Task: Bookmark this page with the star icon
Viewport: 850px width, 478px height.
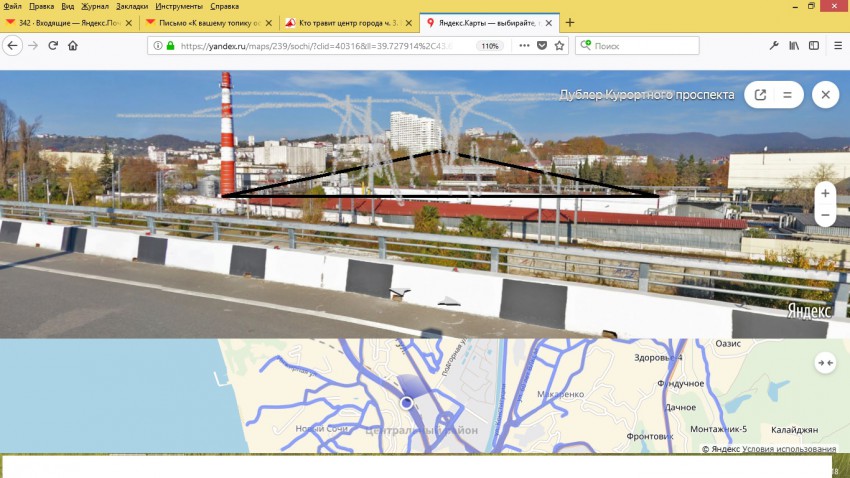Action: point(560,46)
